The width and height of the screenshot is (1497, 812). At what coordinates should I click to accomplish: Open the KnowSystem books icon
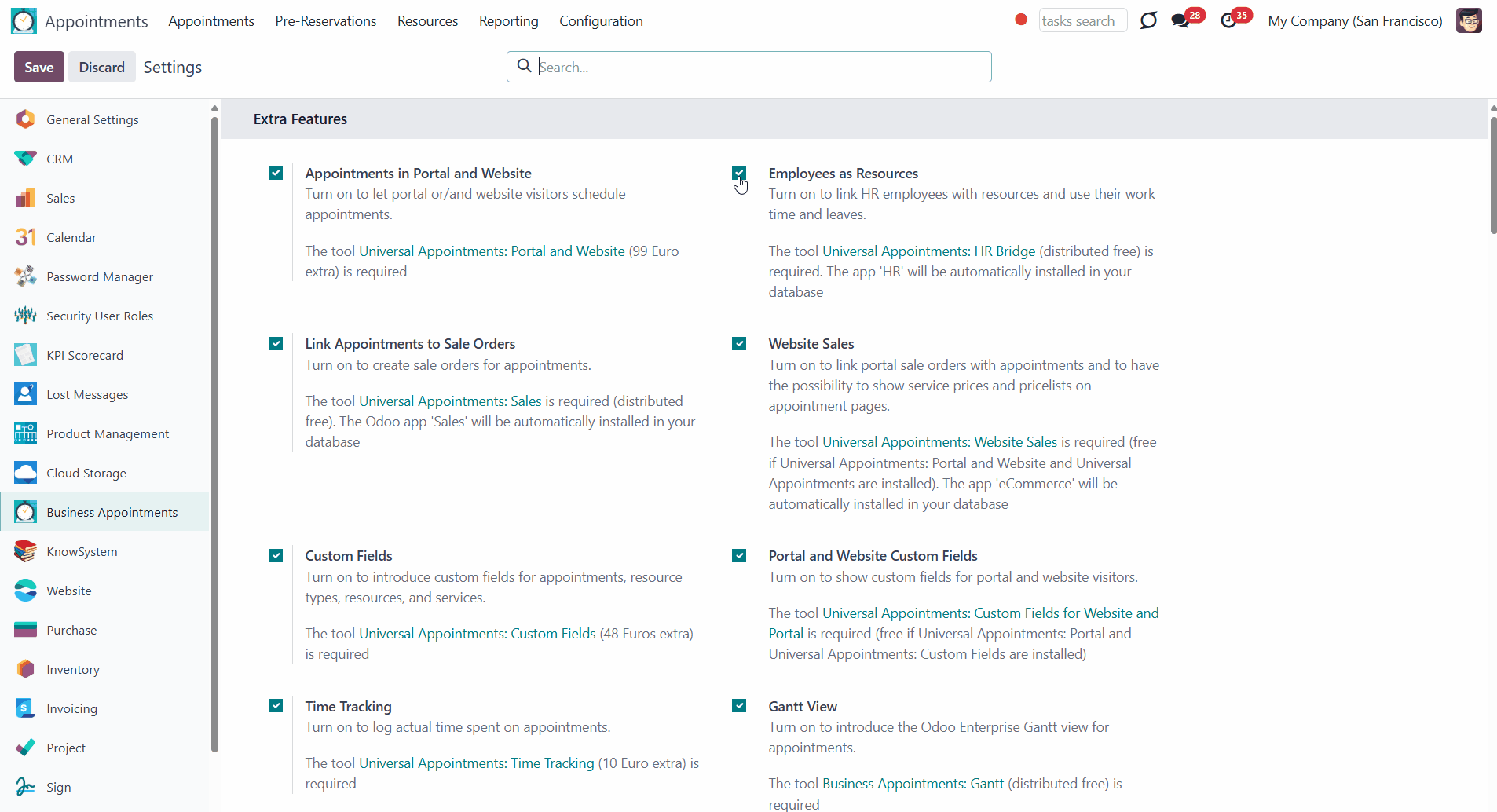tap(25, 551)
